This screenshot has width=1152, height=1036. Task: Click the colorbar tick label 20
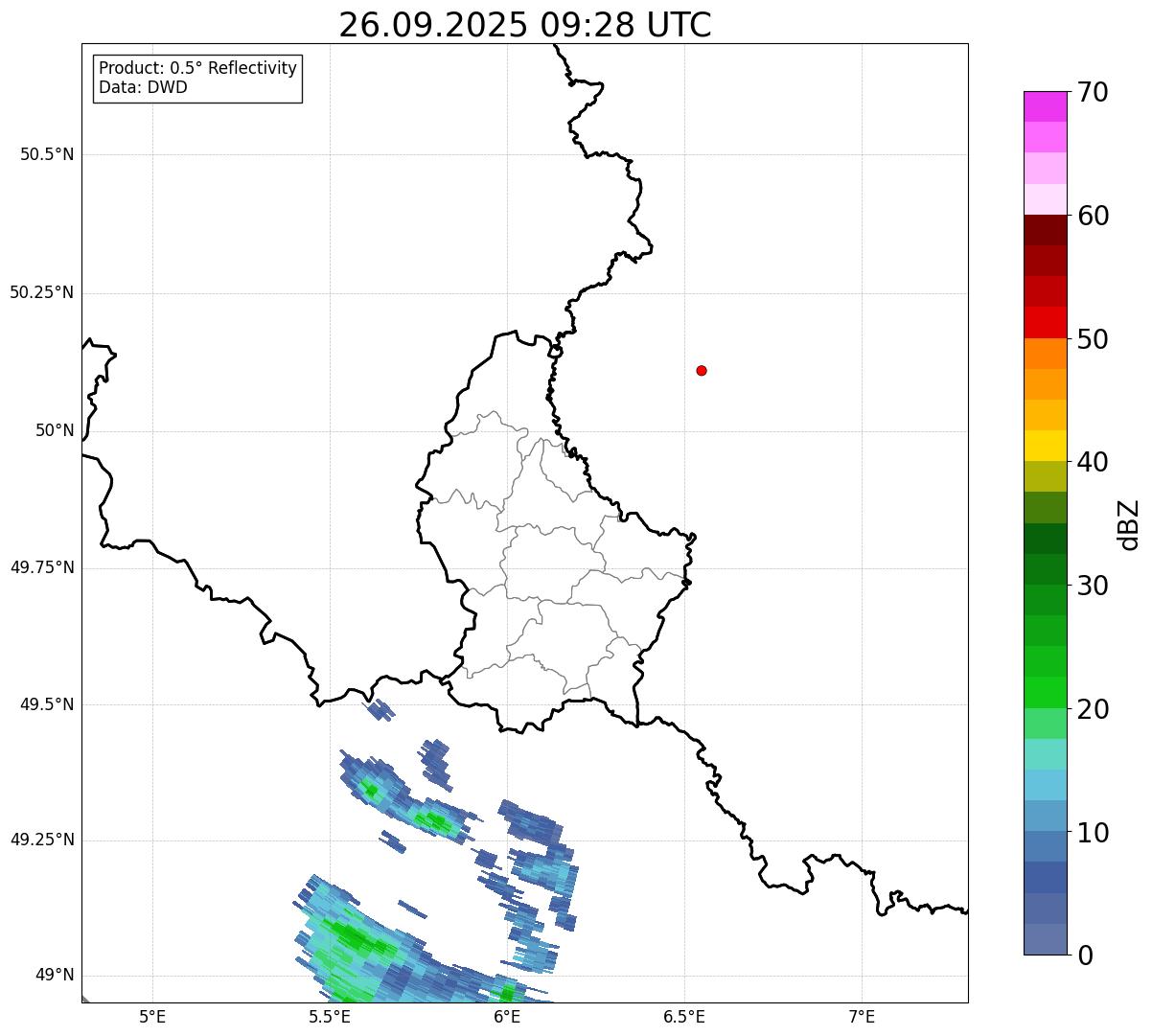1093,709
